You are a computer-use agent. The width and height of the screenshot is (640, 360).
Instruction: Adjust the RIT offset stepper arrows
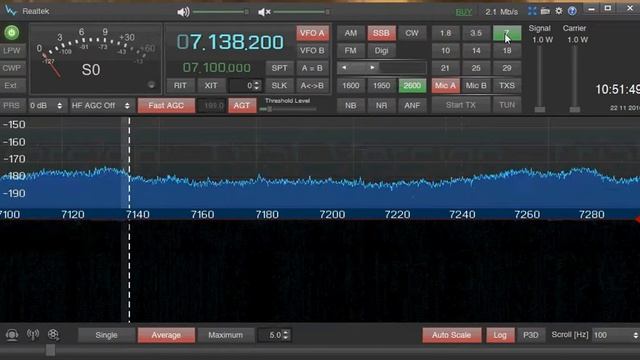[256, 85]
